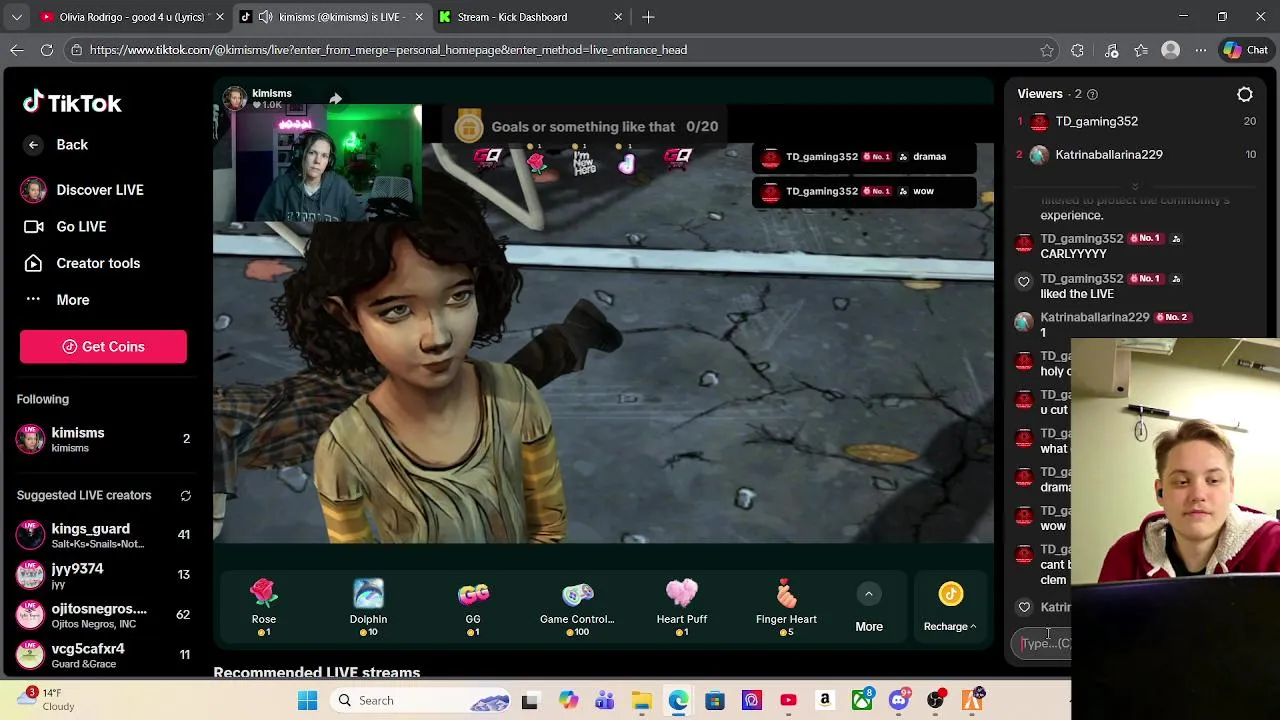The height and width of the screenshot is (720, 1280).
Task: Expand More gifts
Action: 869,609
